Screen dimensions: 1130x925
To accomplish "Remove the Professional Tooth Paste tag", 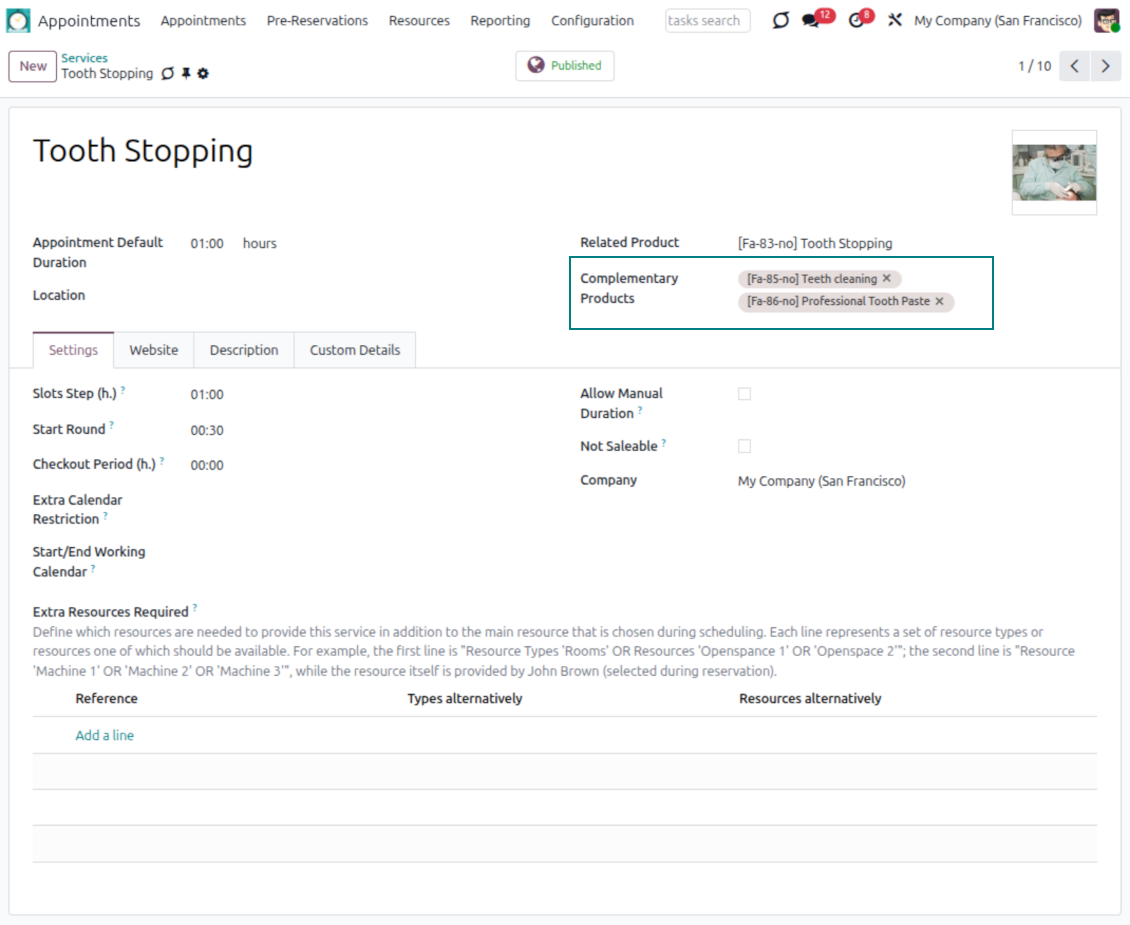I will pyautogui.click(x=939, y=301).
